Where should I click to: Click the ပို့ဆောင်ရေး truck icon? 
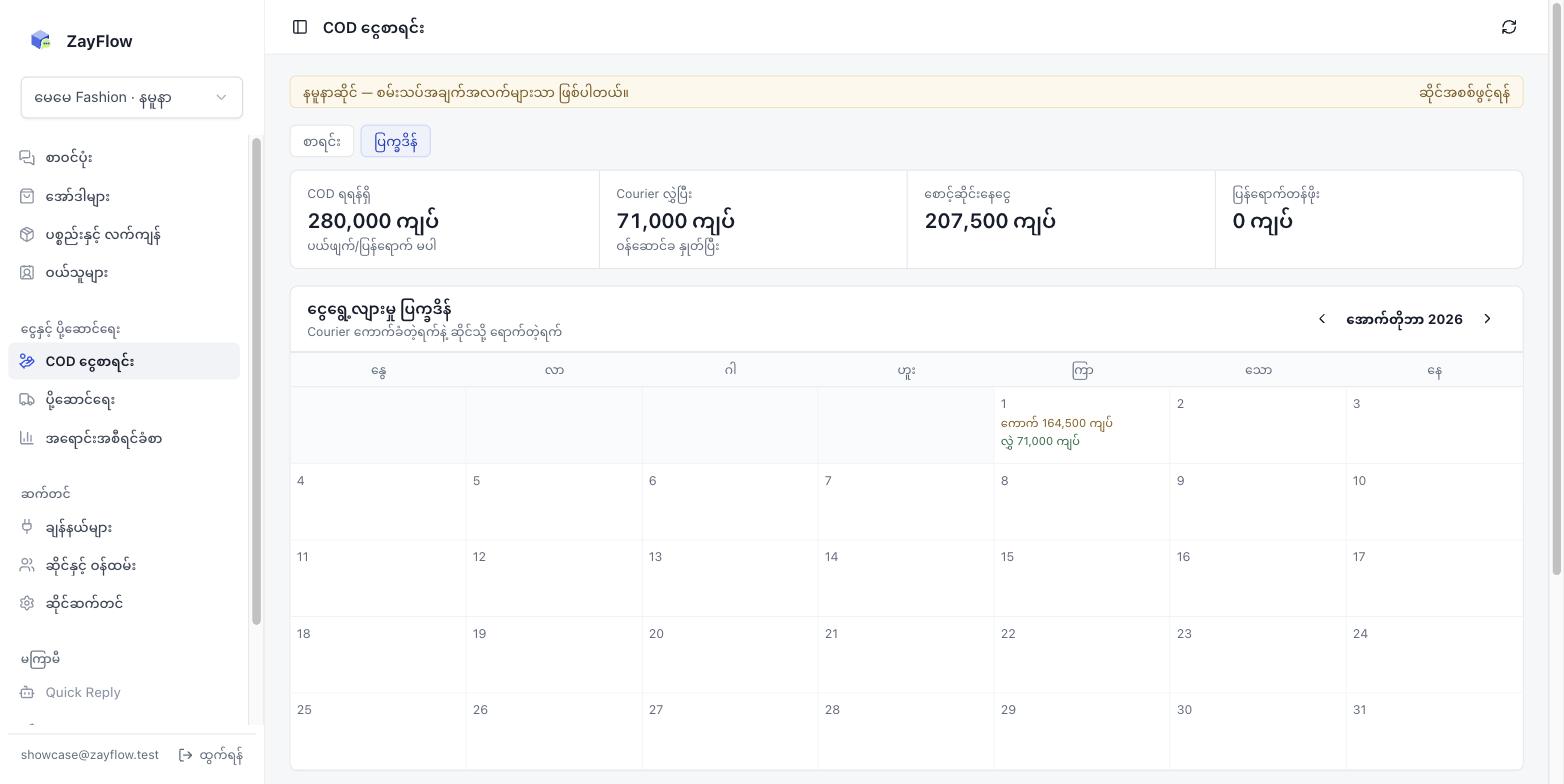click(x=27, y=399)
